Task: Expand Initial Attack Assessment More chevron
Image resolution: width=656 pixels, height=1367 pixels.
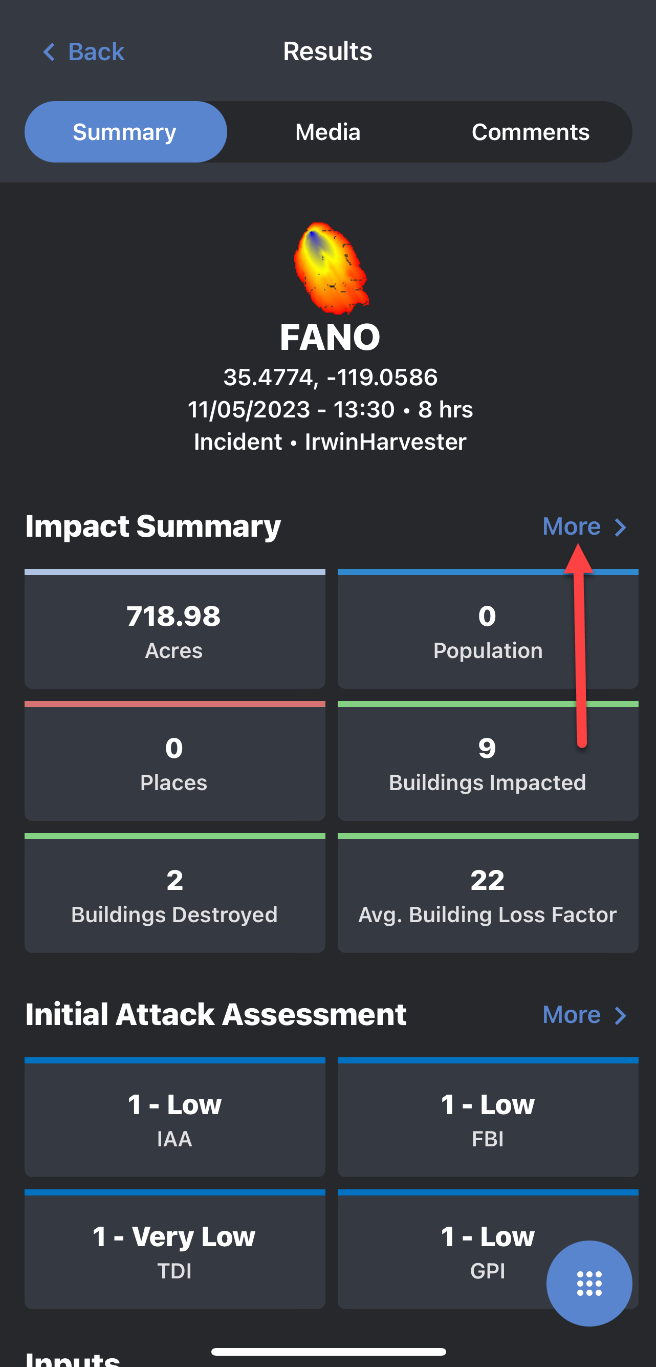Action: 620,1015
